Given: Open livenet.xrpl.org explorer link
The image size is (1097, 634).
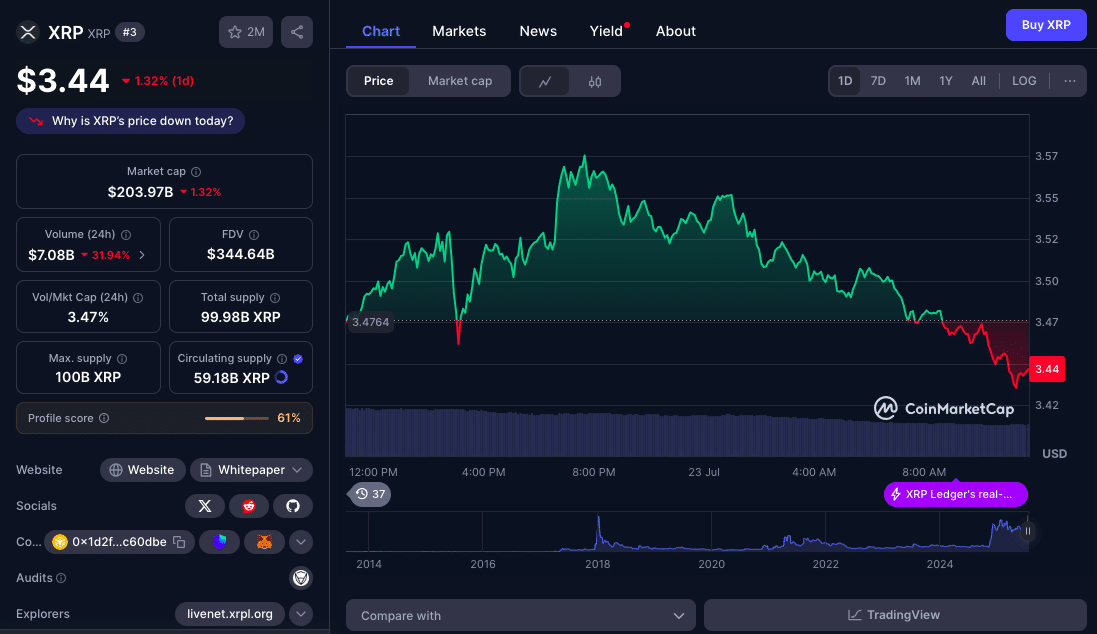Looking at the screenshot, I should (x=229, y=614).
